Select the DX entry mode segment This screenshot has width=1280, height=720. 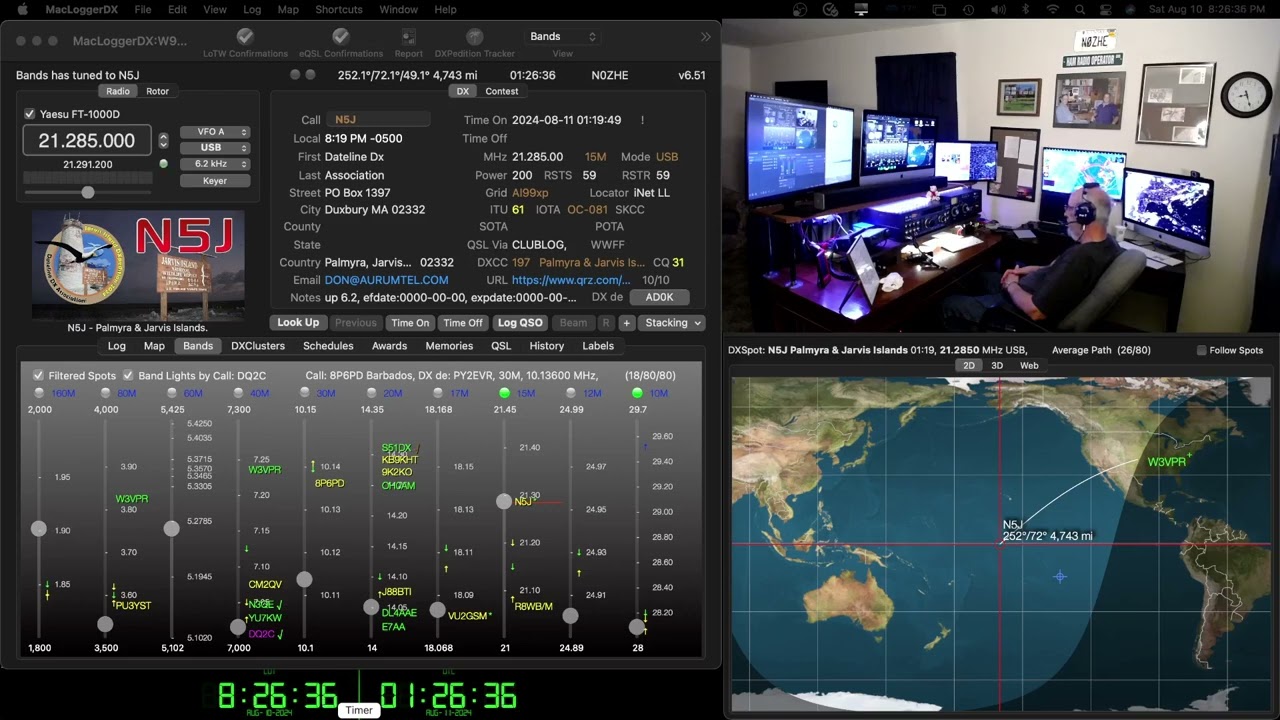(x=462, y=91)
